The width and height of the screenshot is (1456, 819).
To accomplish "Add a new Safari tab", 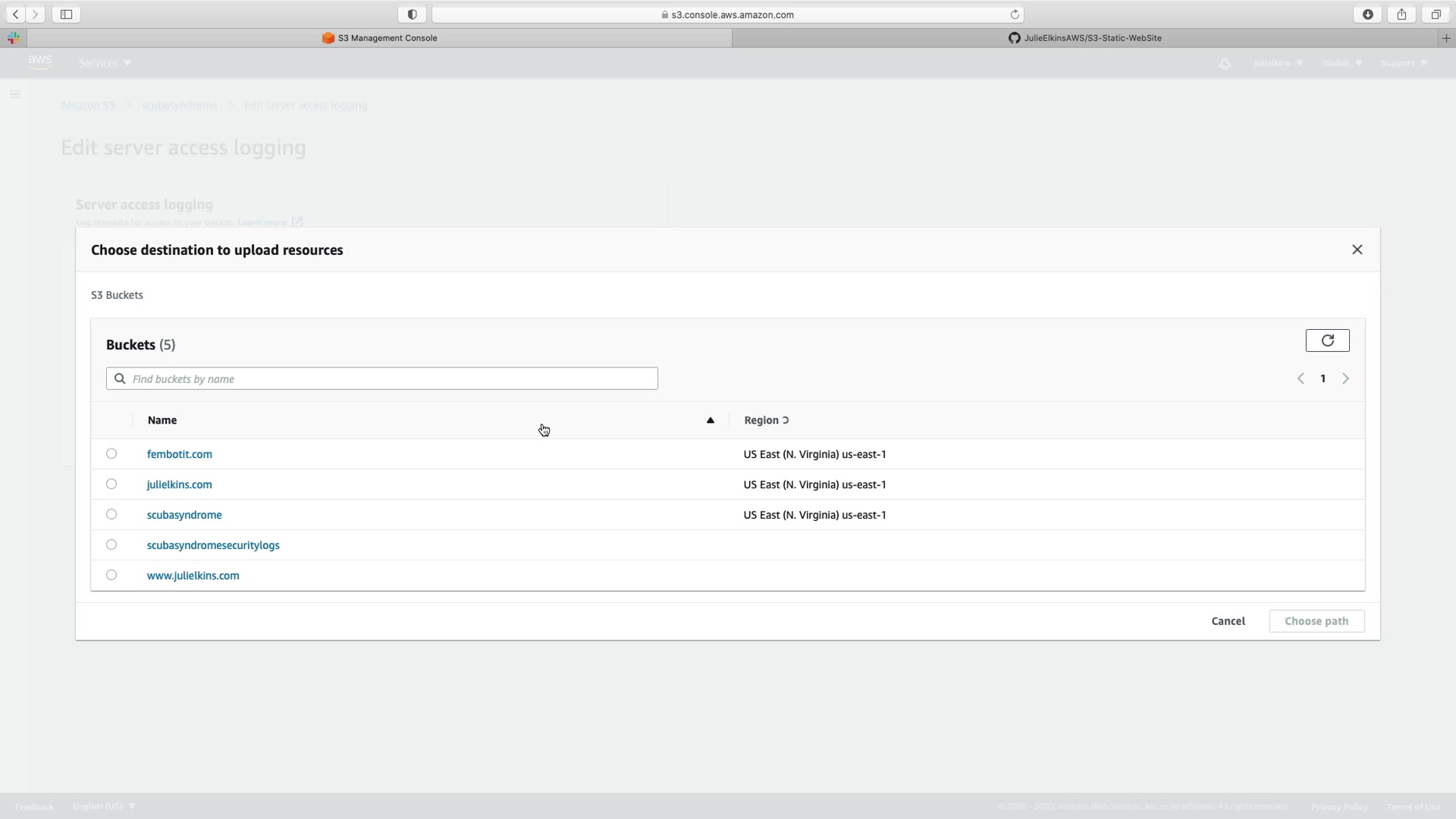I will [1446, 37].
